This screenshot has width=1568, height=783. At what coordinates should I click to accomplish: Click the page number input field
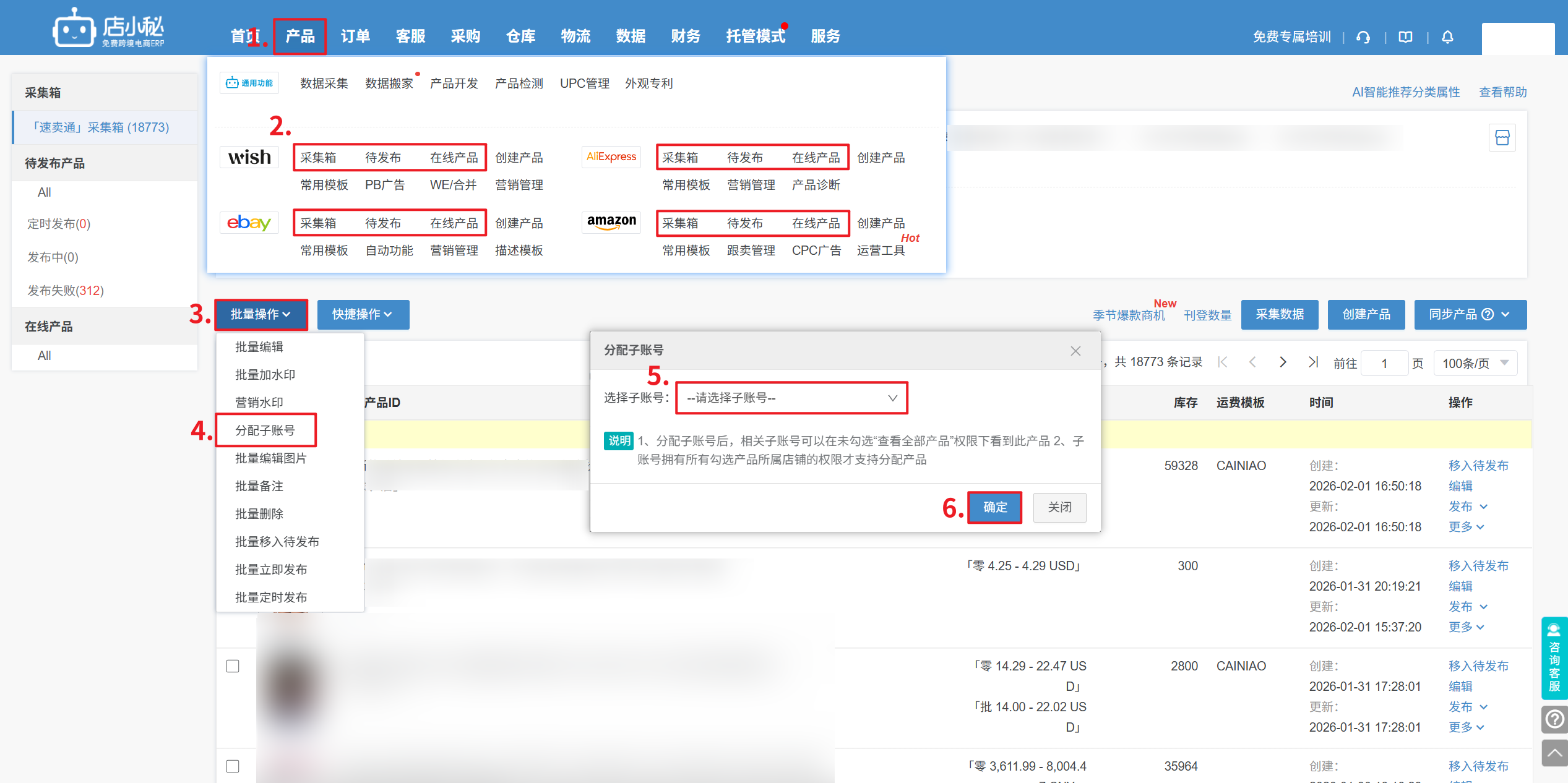click(x=1384, y=363)
